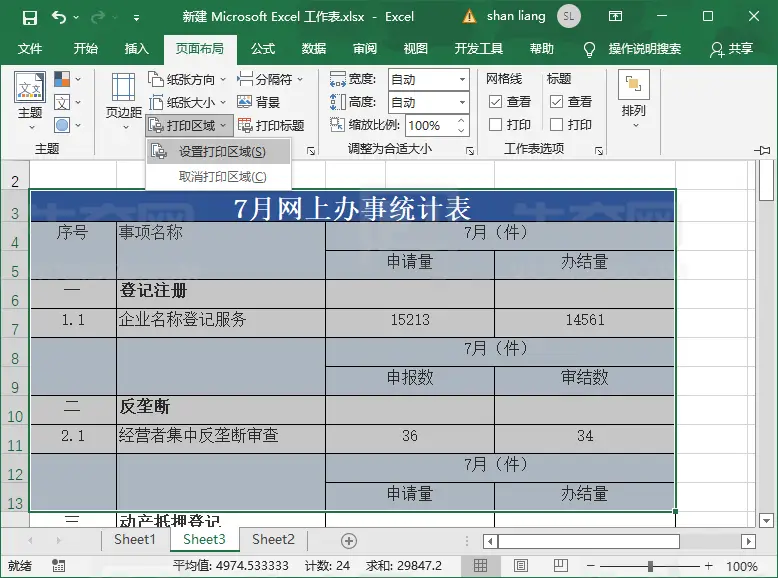Open Page Setup dialog launcher
Image resolution: width=778 pixels, height=578 pixels.
[x=311, y=151]
